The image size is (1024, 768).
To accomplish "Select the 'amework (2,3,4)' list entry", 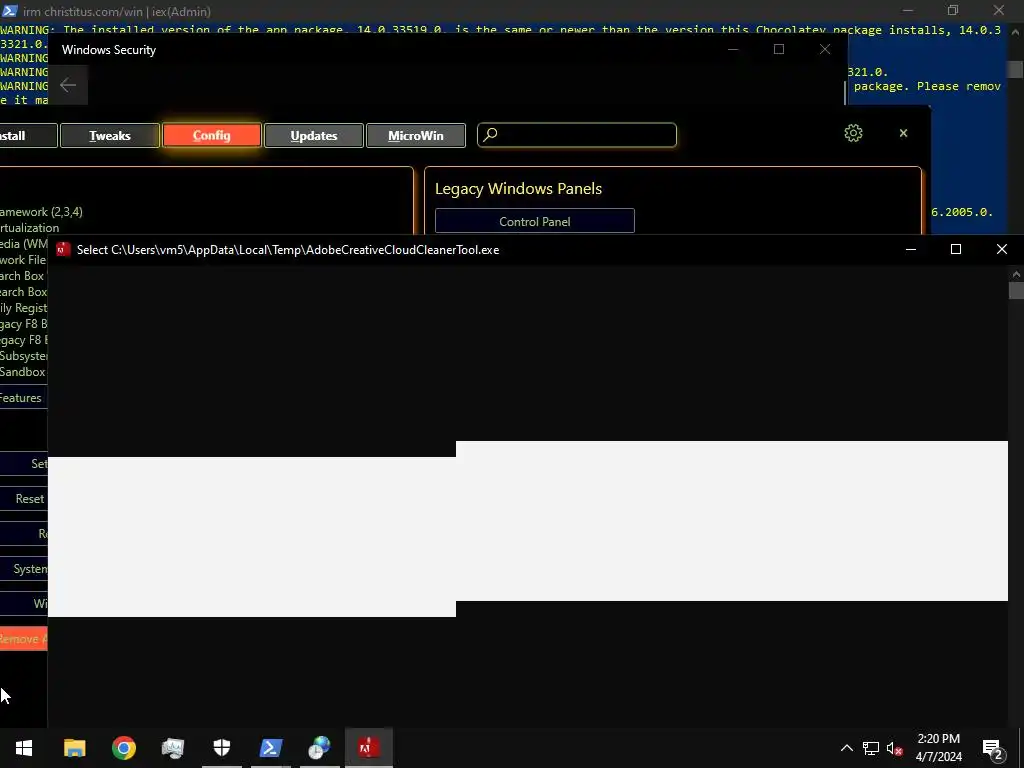I will pos(41,212).
